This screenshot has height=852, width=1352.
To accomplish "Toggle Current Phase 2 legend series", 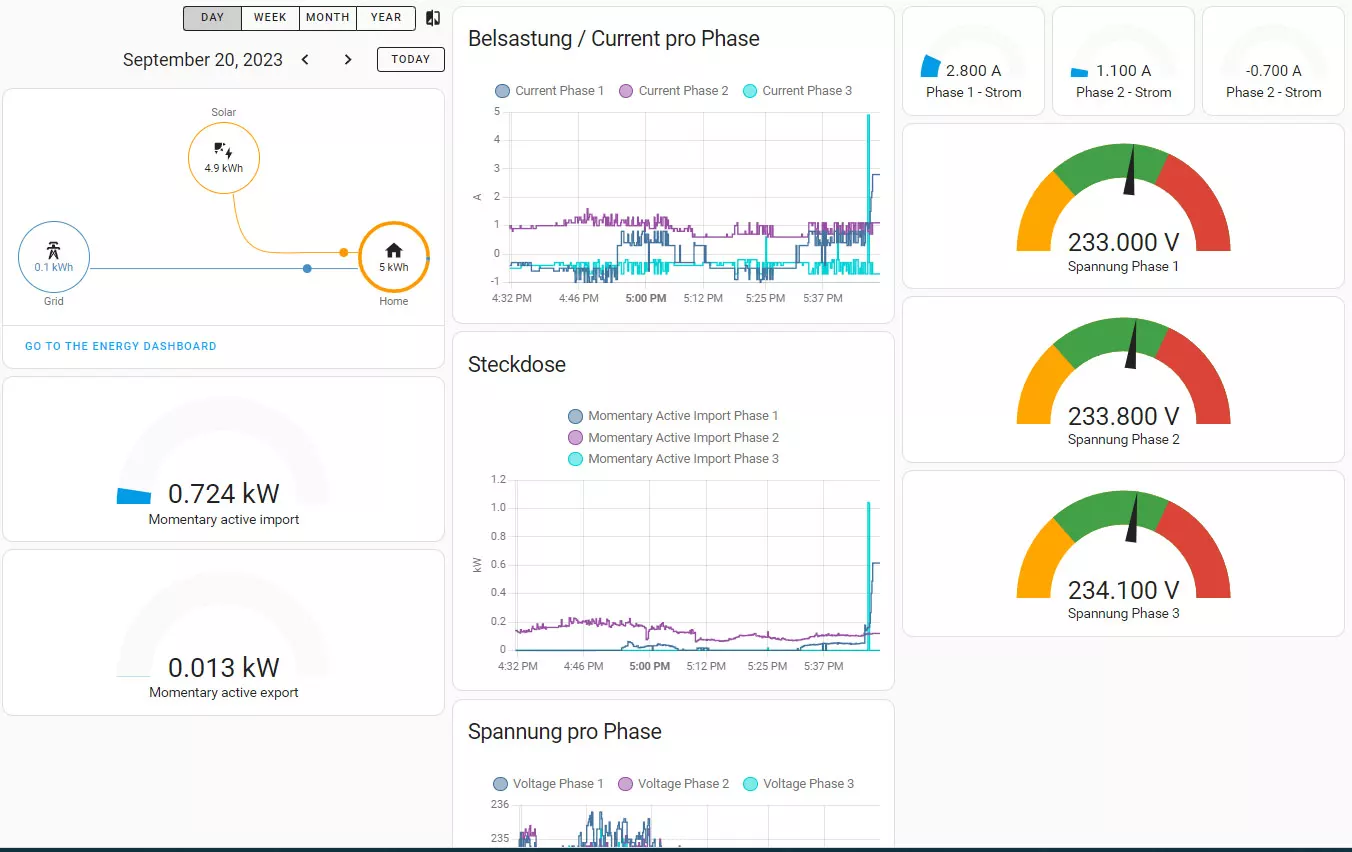I will pos(674,91).
